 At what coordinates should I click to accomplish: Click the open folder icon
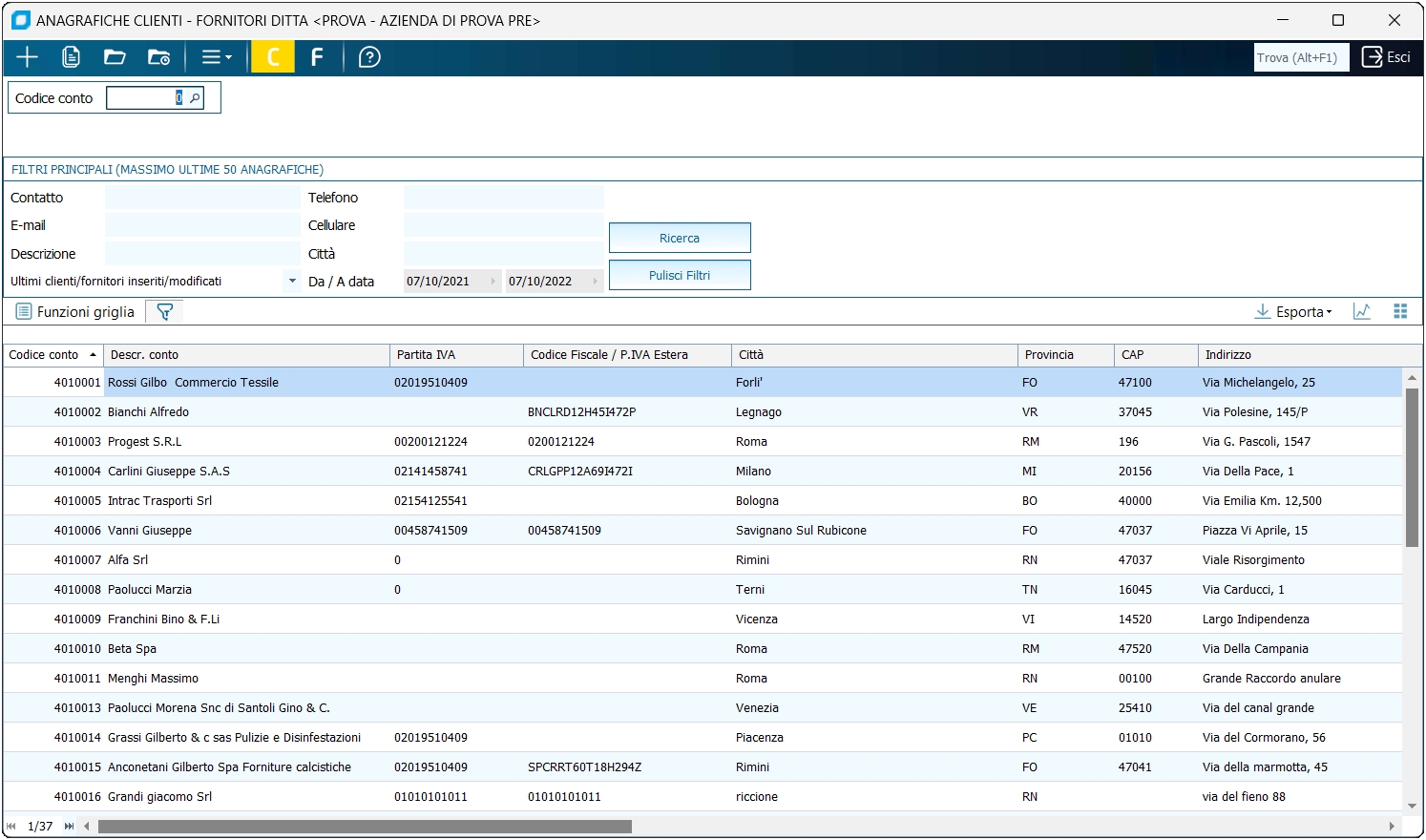point(115,57)
